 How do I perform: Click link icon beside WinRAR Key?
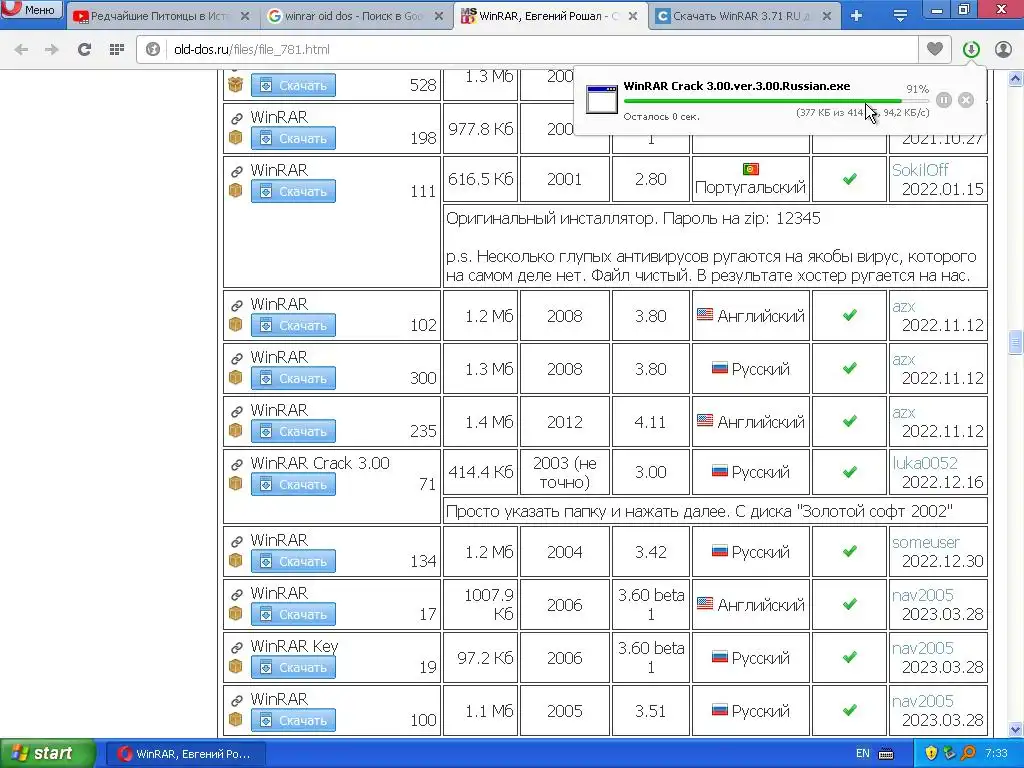236,647
